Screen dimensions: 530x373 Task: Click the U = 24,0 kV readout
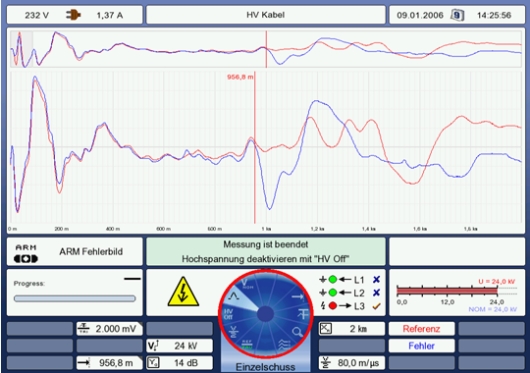point(497,281)
